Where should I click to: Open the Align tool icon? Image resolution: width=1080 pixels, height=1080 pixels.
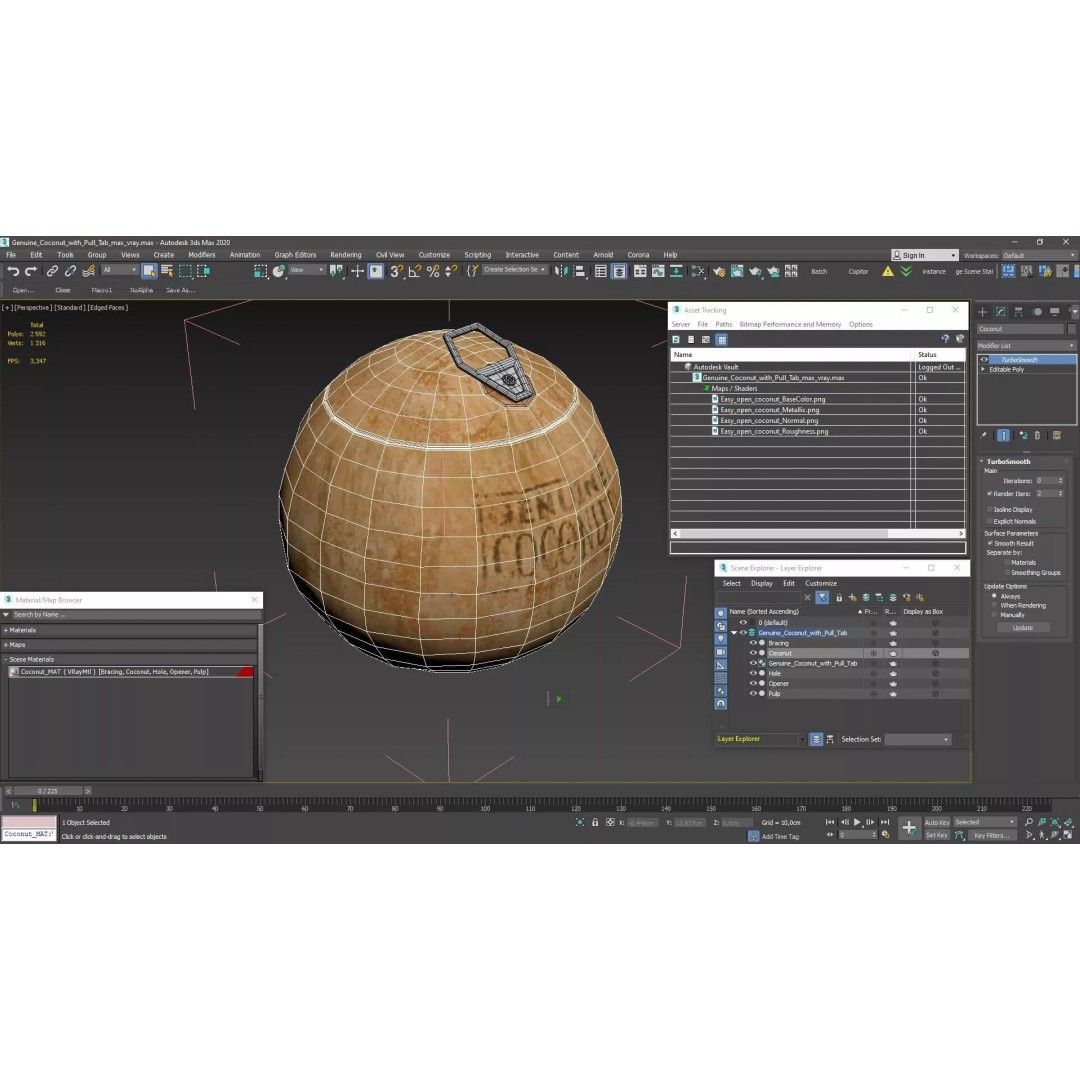(580, 271)
